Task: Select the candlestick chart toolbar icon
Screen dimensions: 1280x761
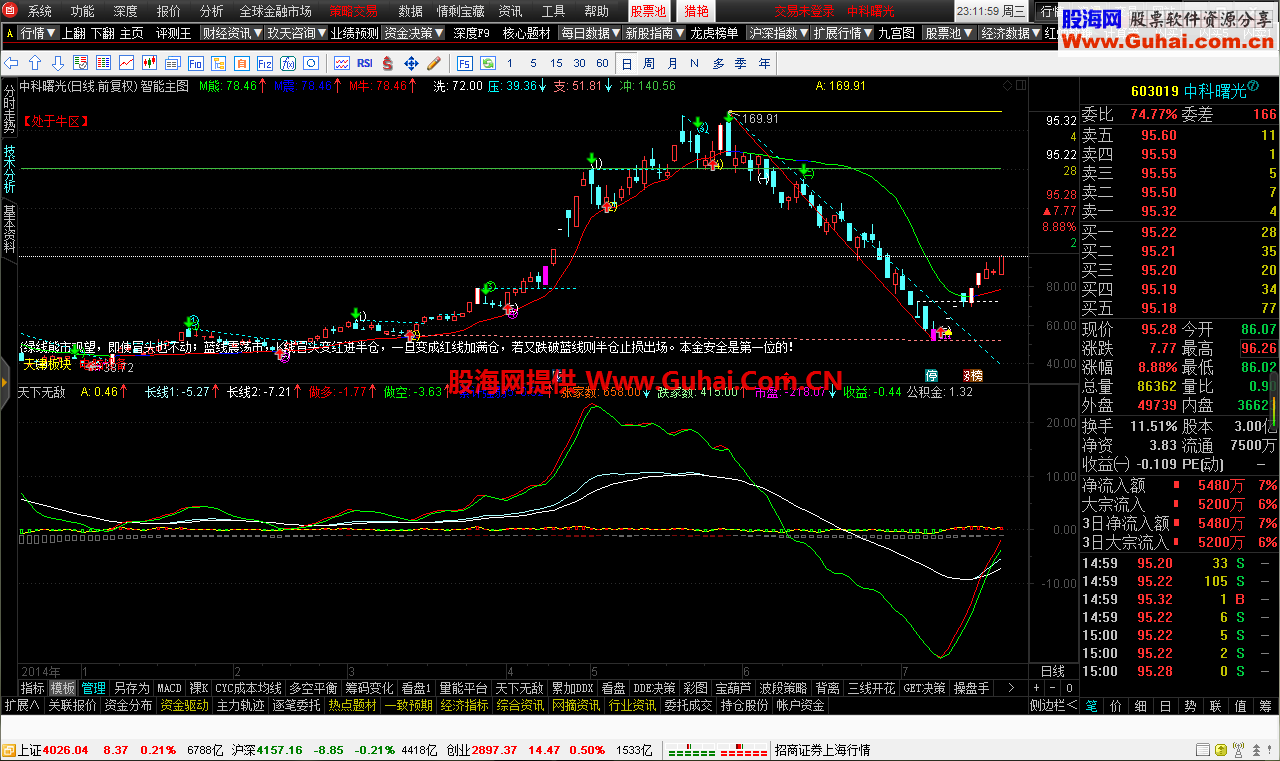Action: [x=149, y=63]
